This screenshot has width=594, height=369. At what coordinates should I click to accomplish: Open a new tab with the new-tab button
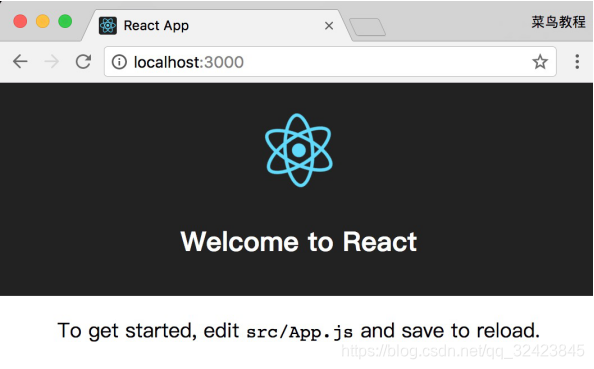tap(367, 27)
